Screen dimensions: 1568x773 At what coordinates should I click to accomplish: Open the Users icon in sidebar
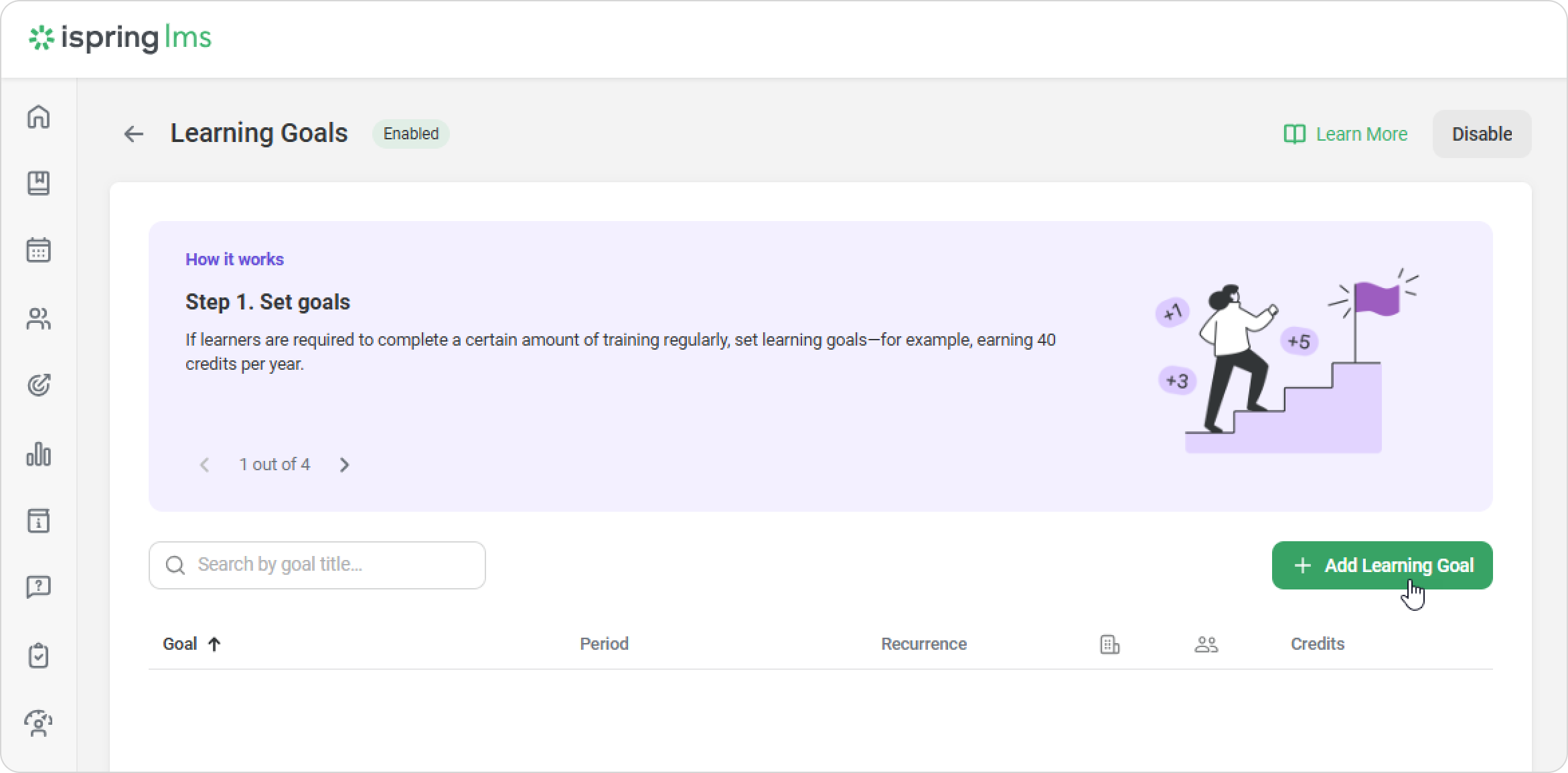[38, 319]
